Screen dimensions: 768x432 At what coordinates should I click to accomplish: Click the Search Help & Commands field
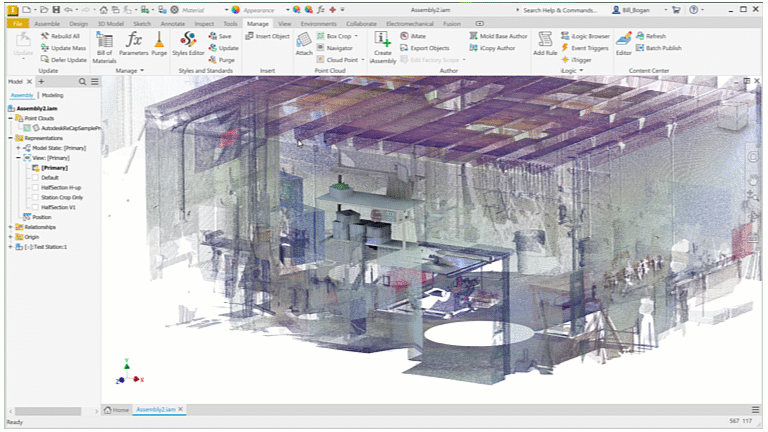pyautogui.click(x=559, y=10)
